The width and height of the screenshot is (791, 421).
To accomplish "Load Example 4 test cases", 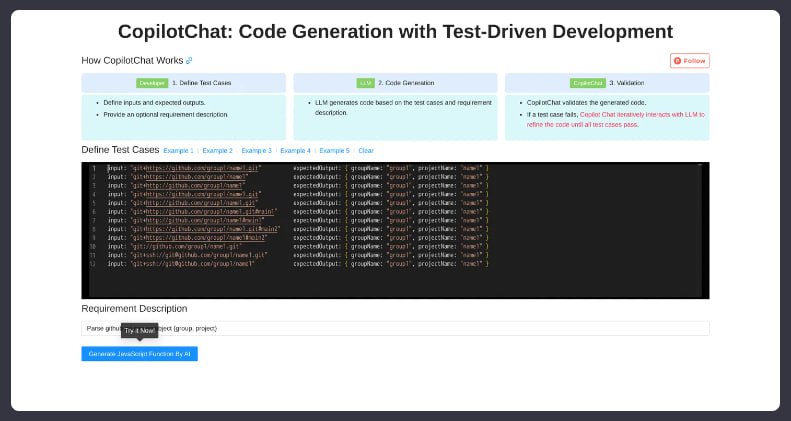I will tap(296, 151).
